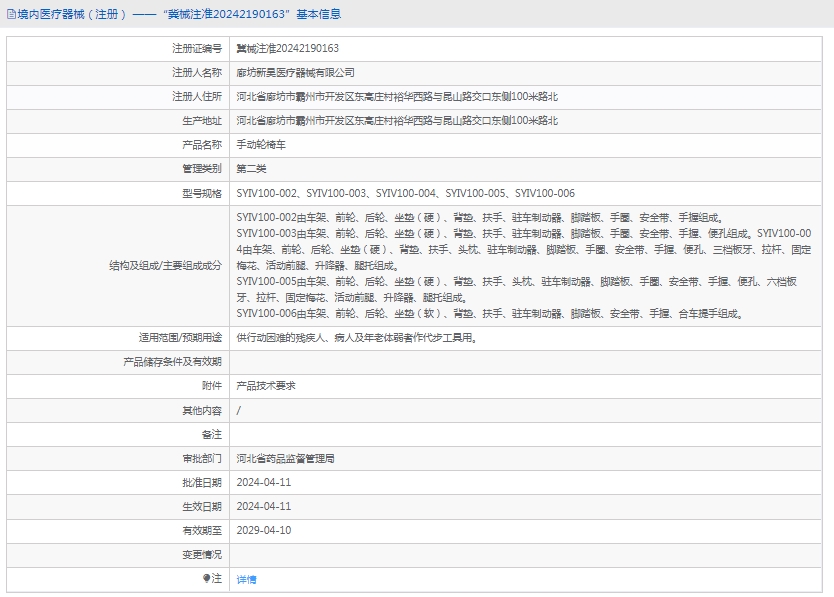This screenshot has height=597, width=834.
Task: Click the registrant name 廊坊新昊医疗器械有限公司
Action: pos(295,72)
